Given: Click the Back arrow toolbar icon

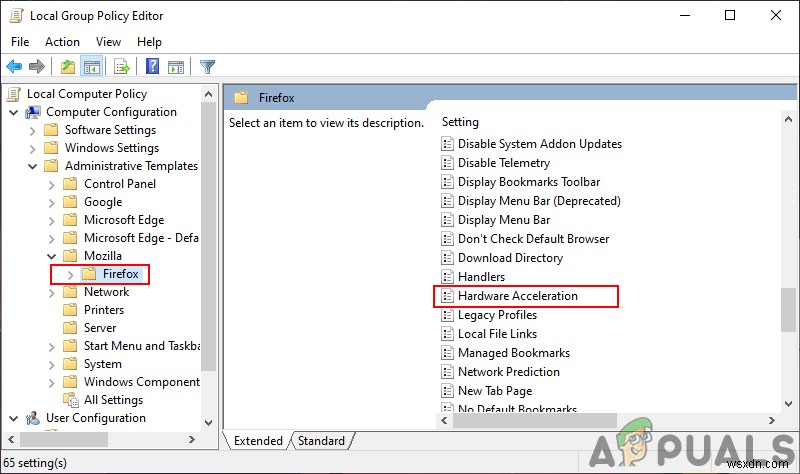Looking at the screenshot, I should click(14, 66).
